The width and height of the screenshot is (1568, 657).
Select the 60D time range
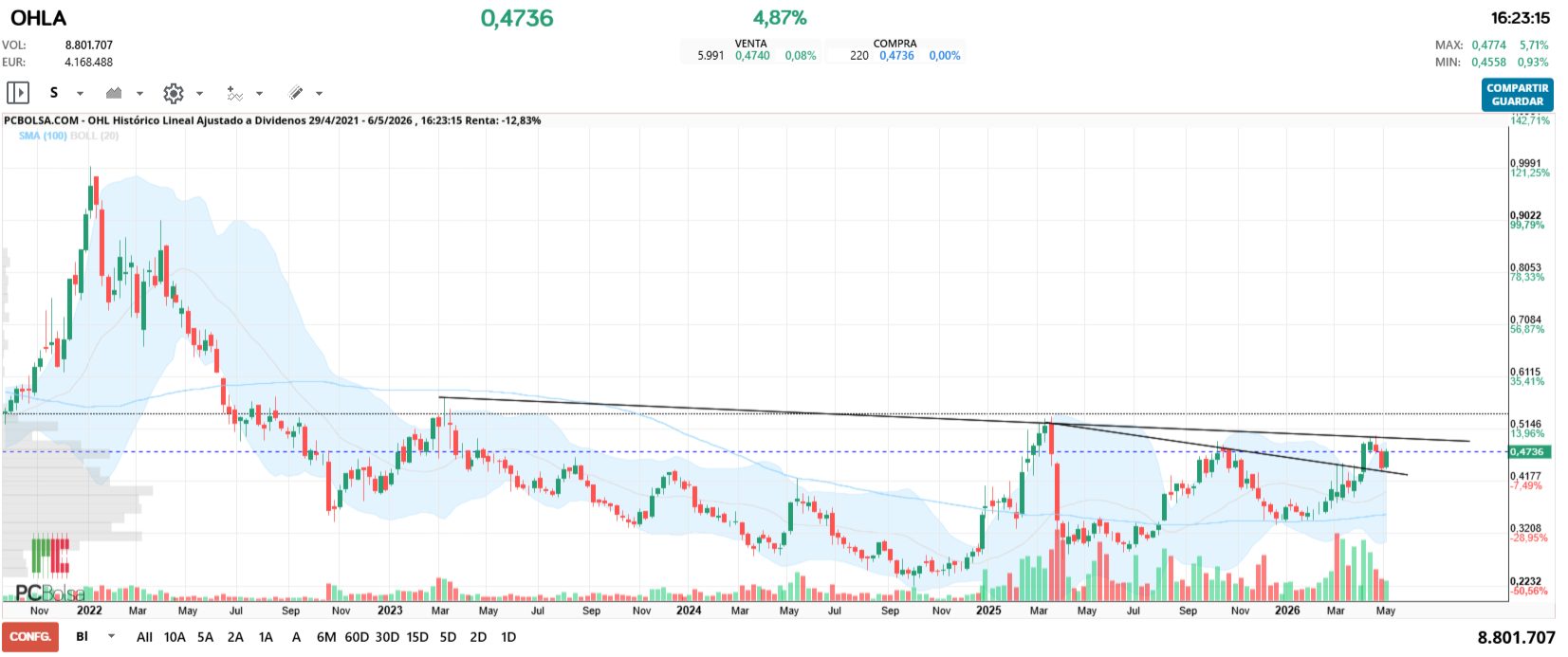tap(357, 637)
